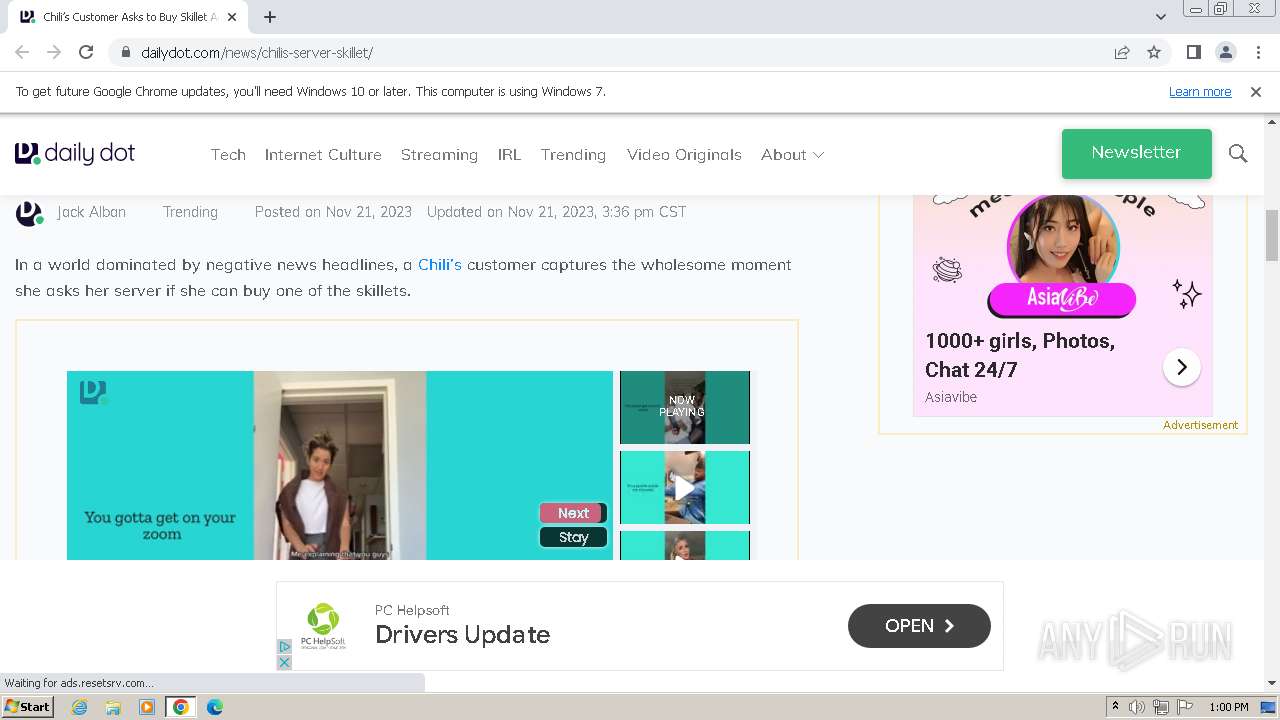
Task: Open the media player taskbar icon
Action: pos(147,707)
